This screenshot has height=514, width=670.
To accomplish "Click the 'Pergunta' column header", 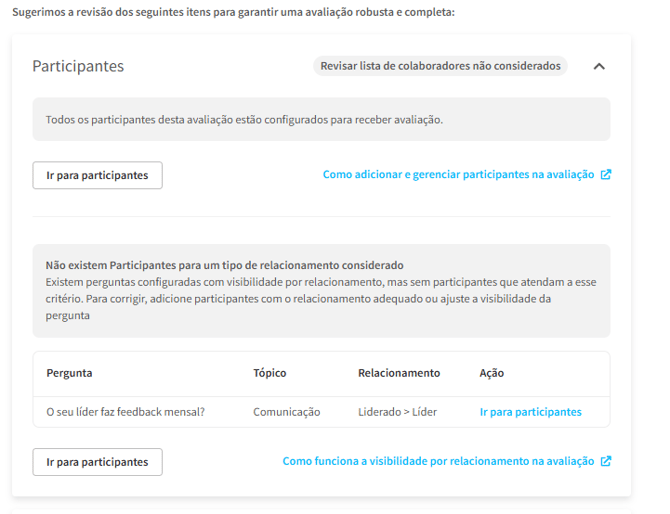I will (69, 373).
